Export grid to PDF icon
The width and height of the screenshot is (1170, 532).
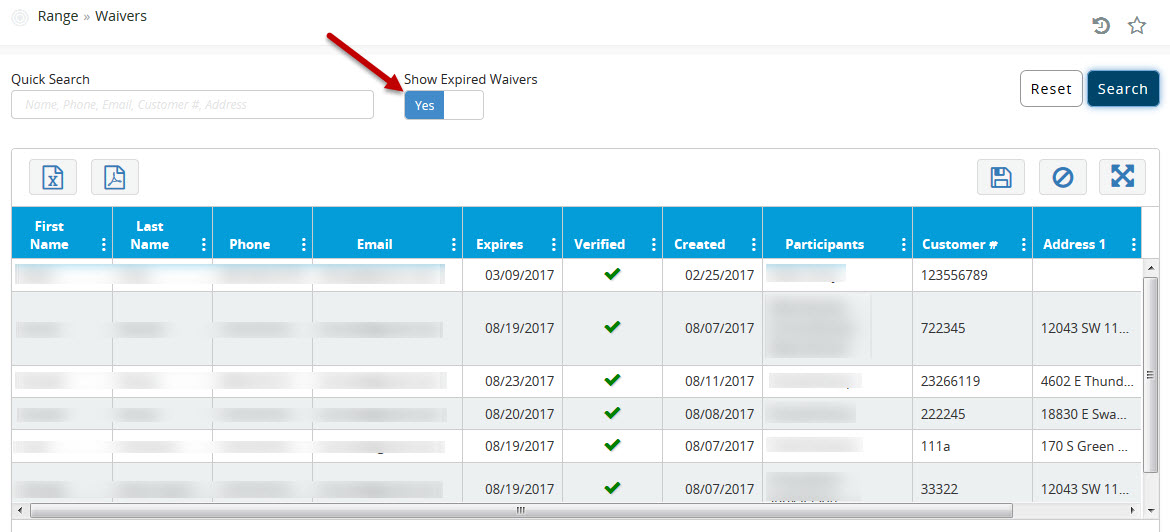pyautogui.click(x=115, y=177)
